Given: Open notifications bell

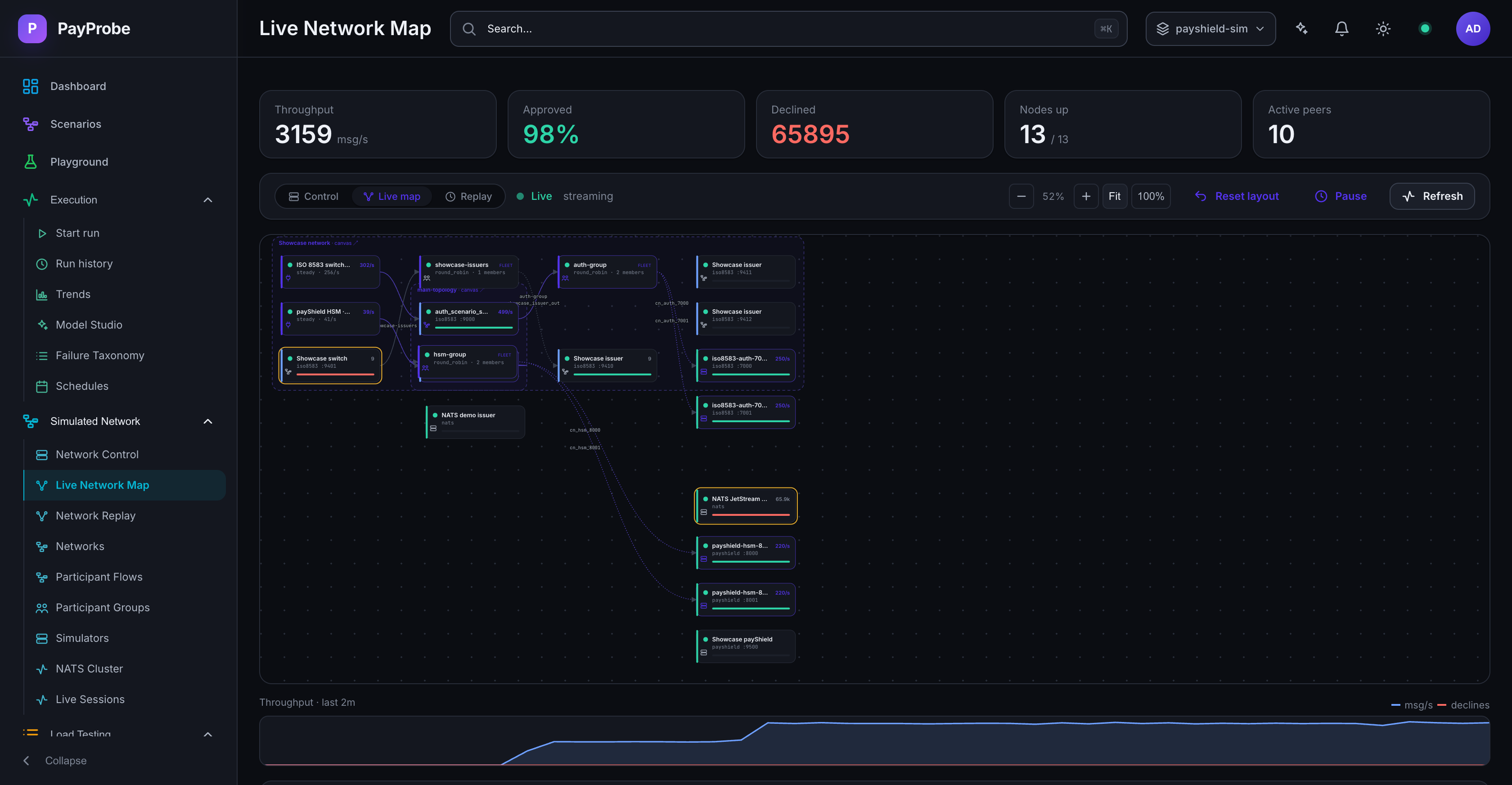Looking at the screenshot, I should click(1342, 28).
